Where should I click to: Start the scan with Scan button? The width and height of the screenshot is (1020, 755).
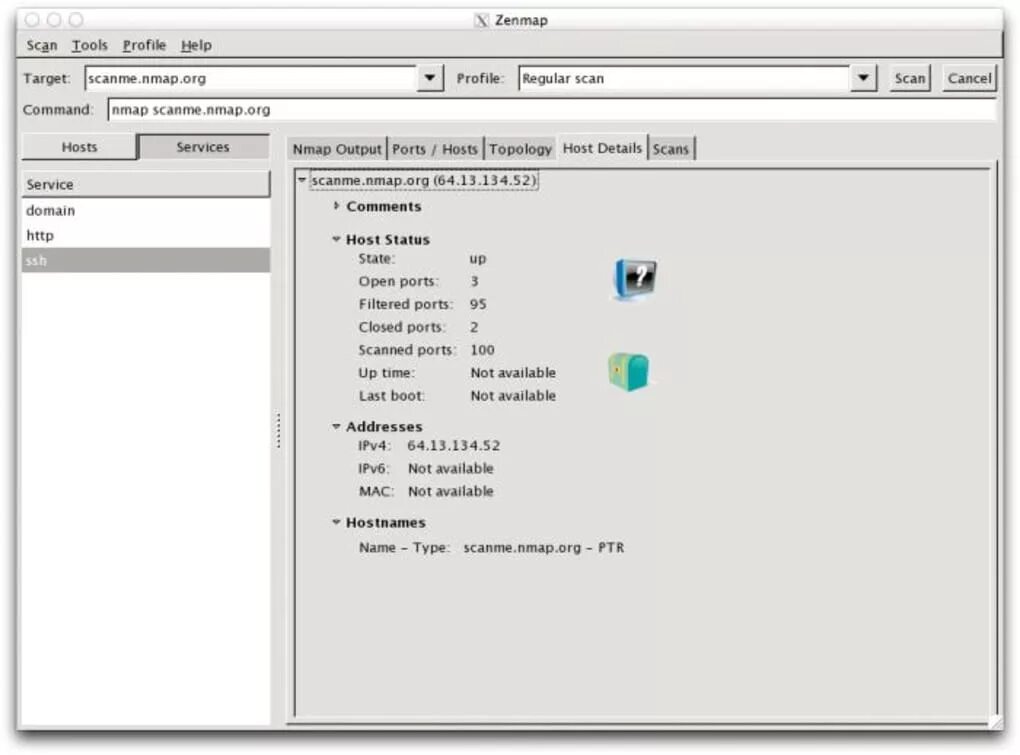point(909,78)
